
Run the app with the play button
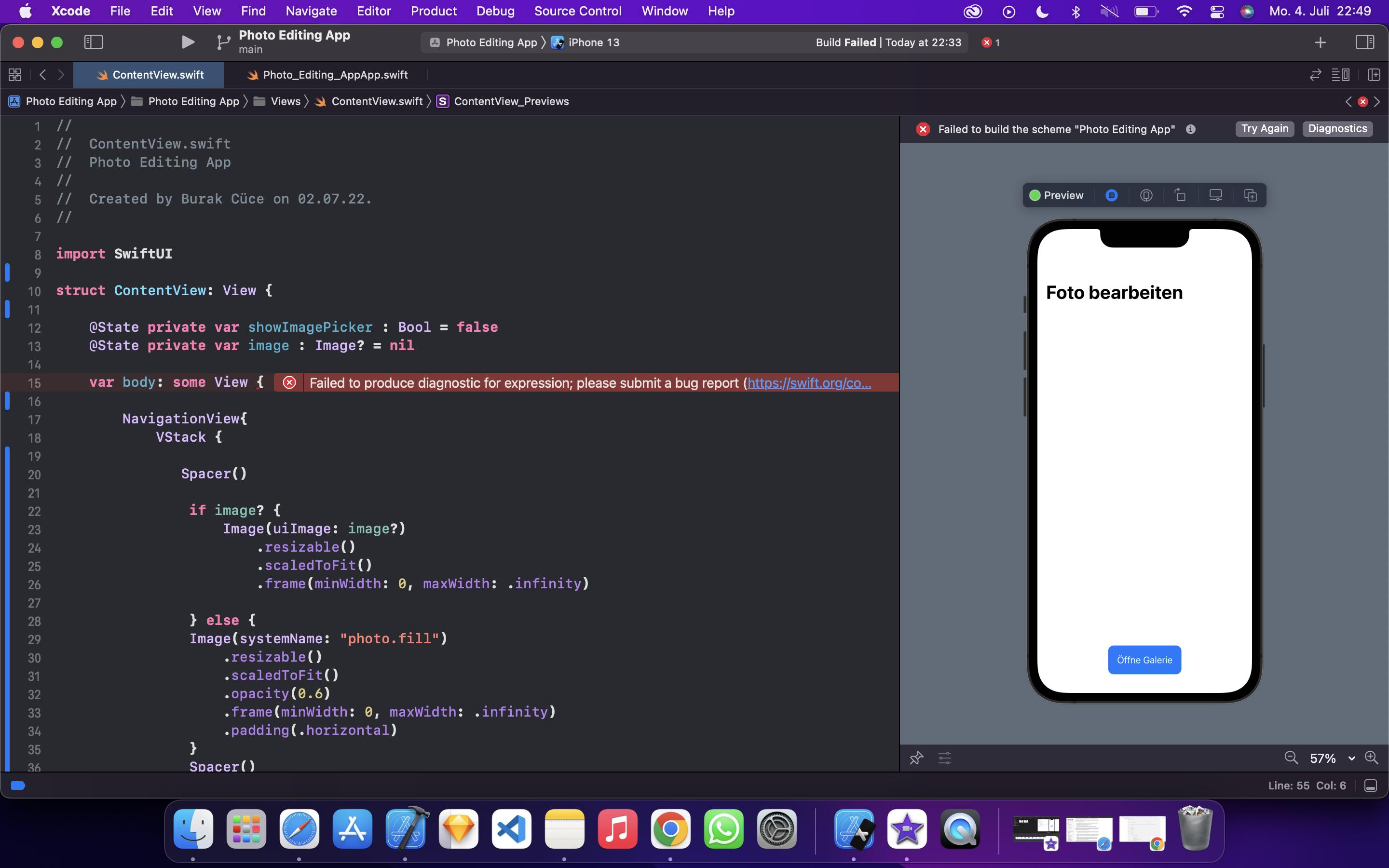coord(188,42)
